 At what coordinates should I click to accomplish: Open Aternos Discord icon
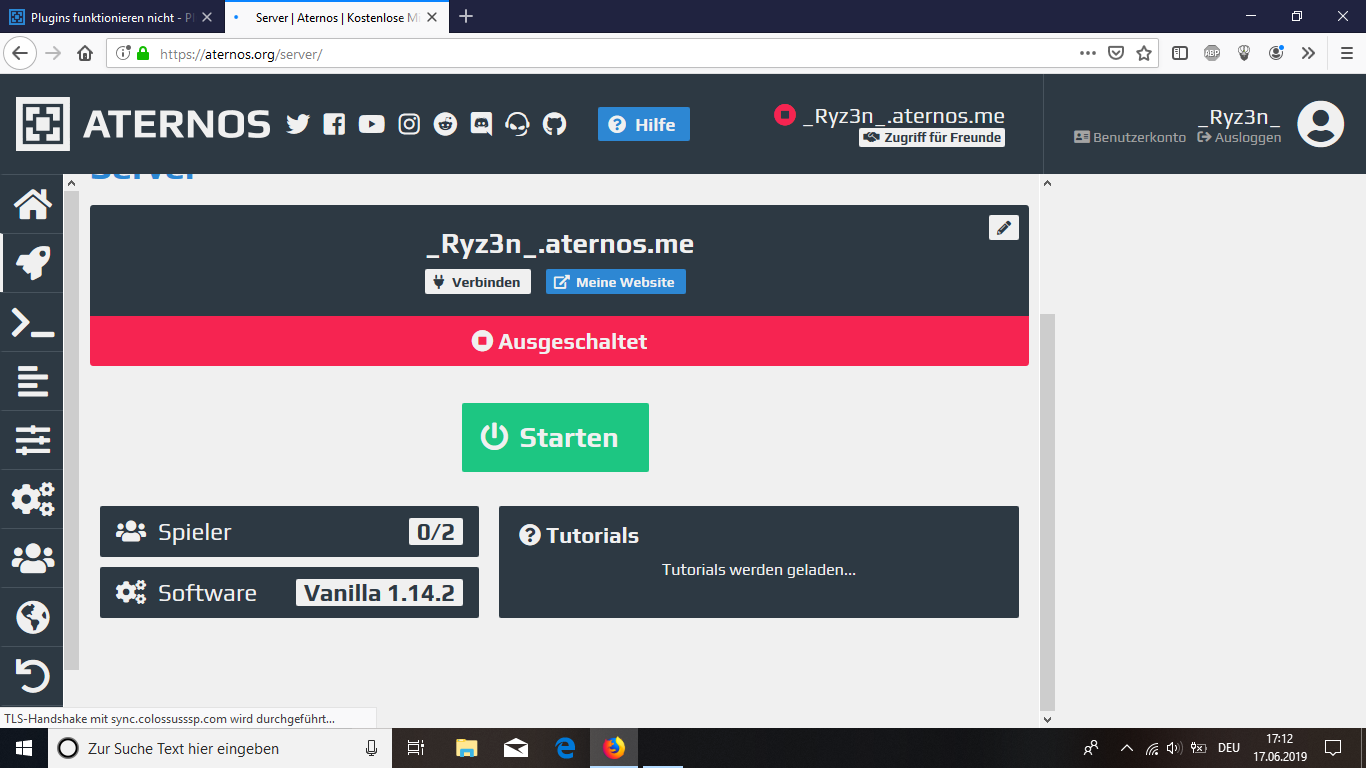click(481, 124)
